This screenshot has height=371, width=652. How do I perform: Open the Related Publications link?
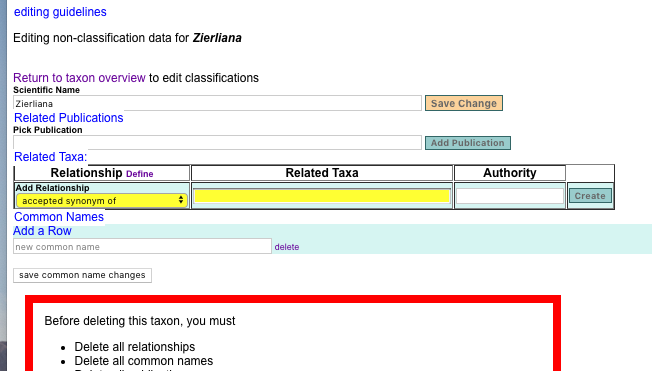point(69,118)
